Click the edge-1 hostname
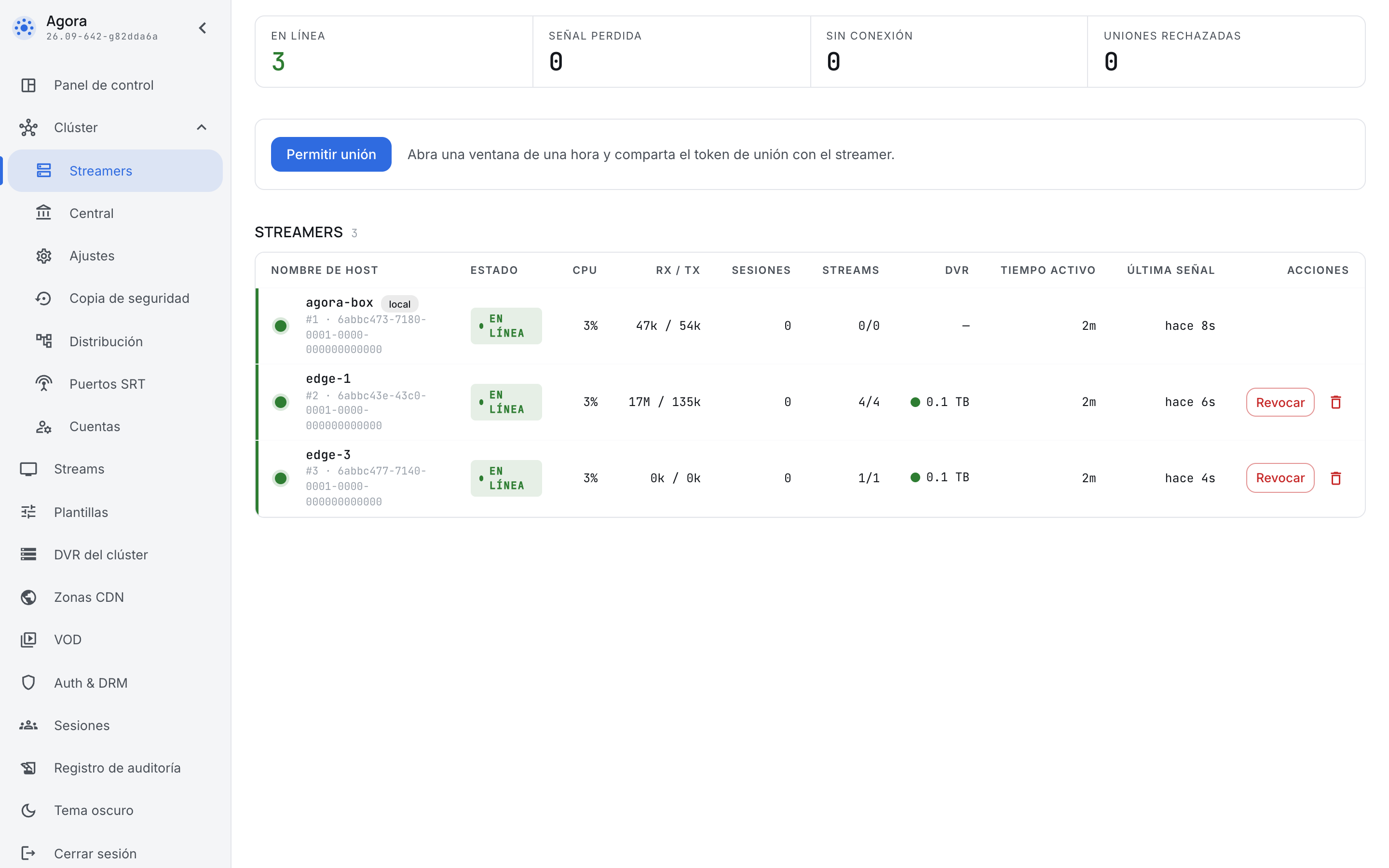The width and height of the screenshot is (1389, 868). click(x=328, y=379)
